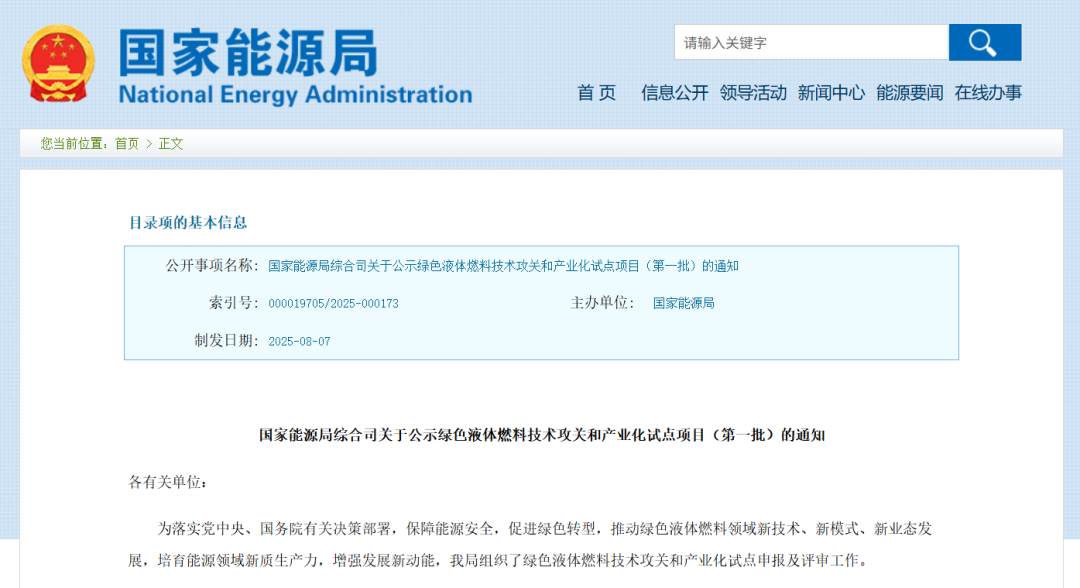The image size is (1080, 588).
Task: Open 能源要闻 from the navigation bar
Action: click(909, 93)
